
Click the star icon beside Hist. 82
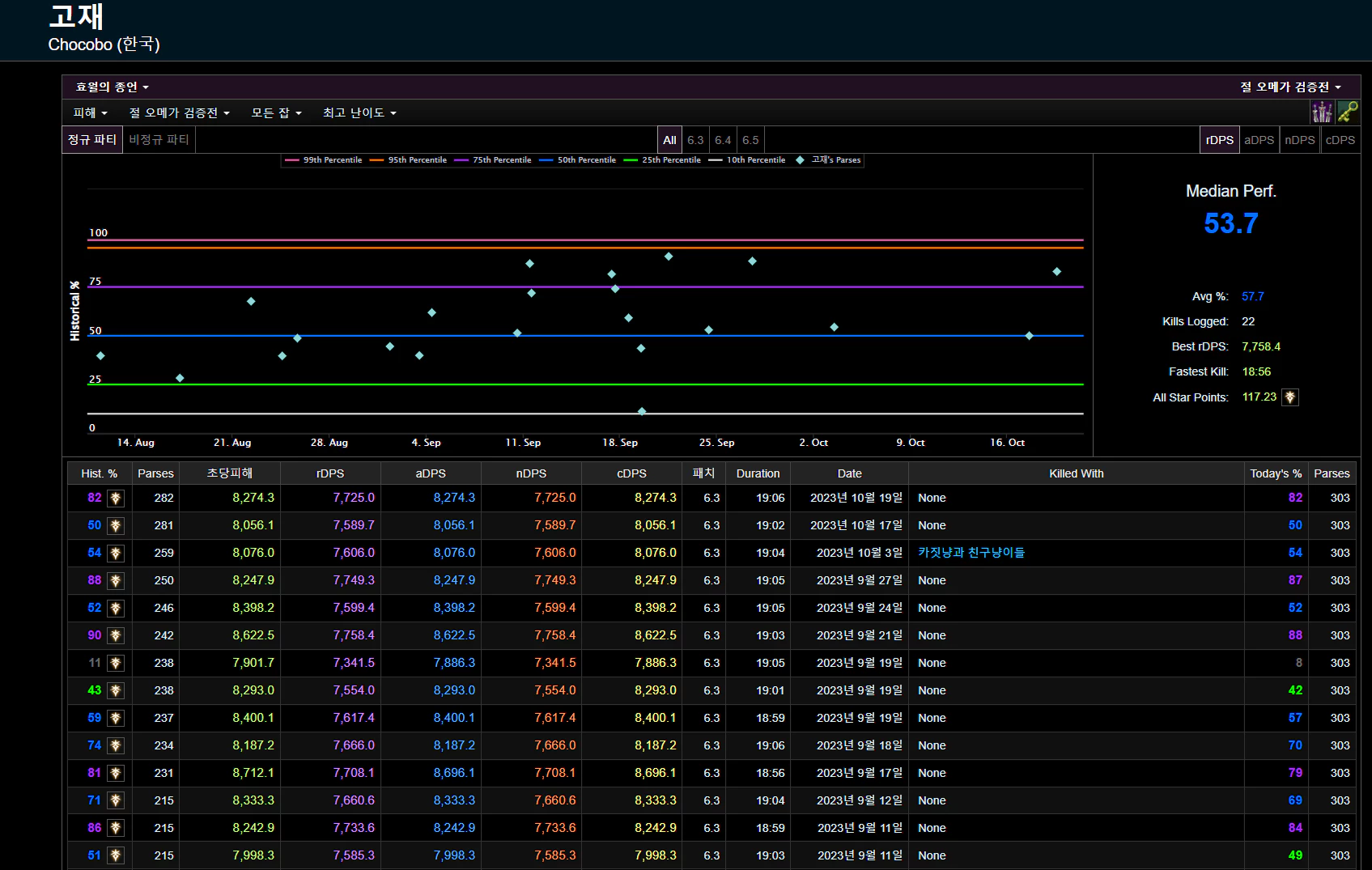(x=116, y=499)
